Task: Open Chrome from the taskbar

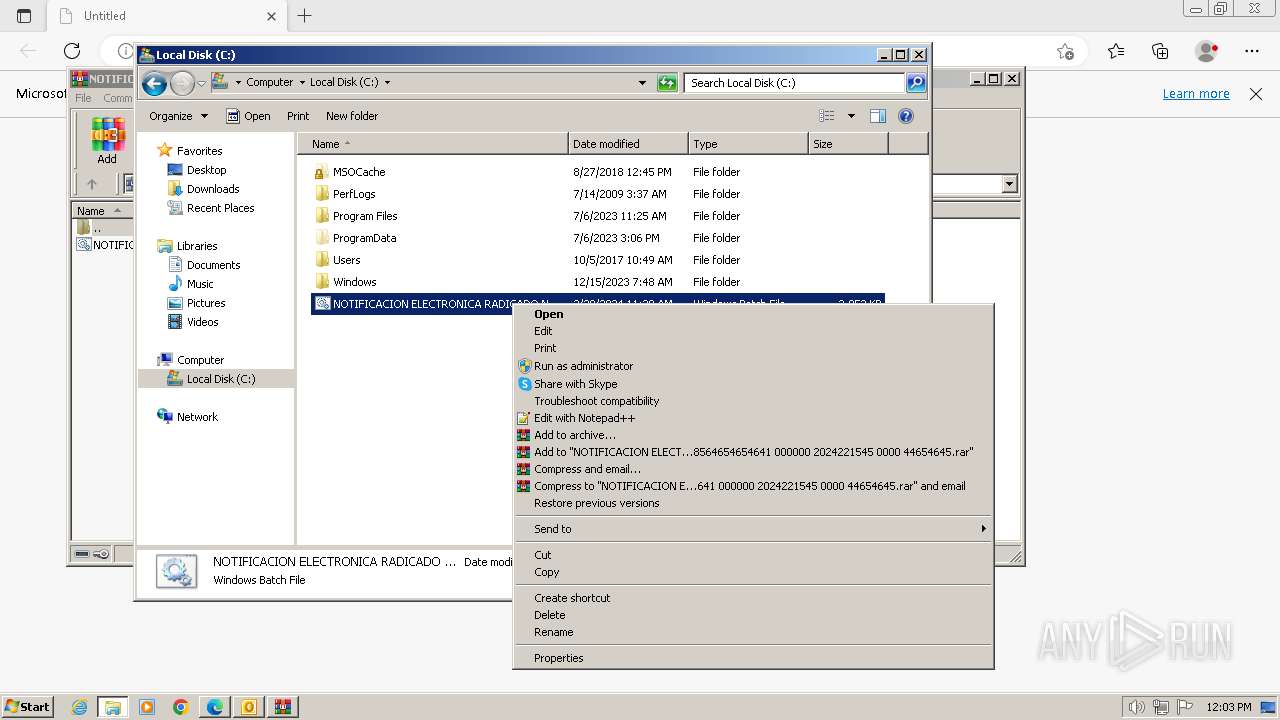Action: coord(181,707)
